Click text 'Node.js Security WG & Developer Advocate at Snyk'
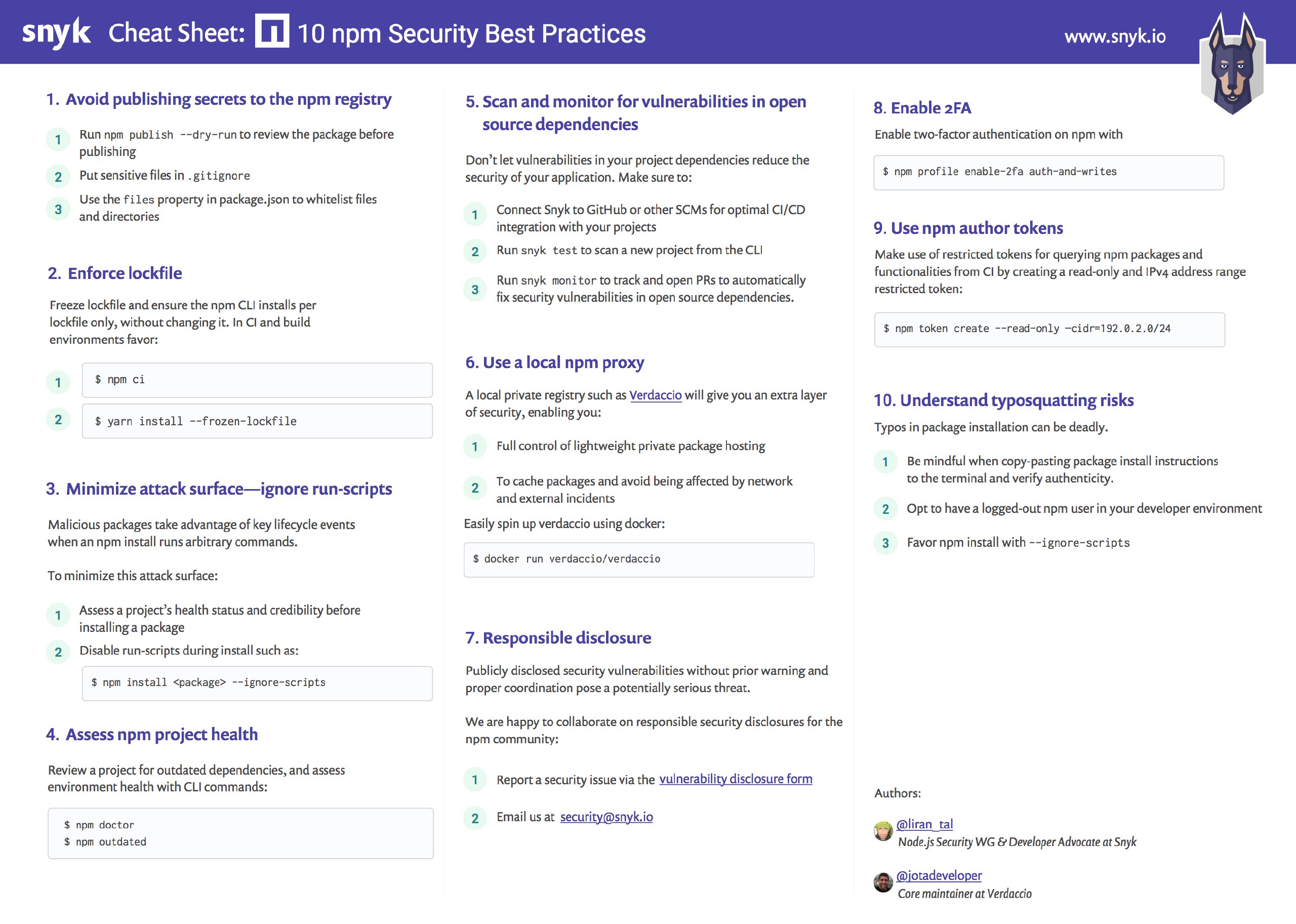Screen dimensions: 1296x924 point(1017,842)
